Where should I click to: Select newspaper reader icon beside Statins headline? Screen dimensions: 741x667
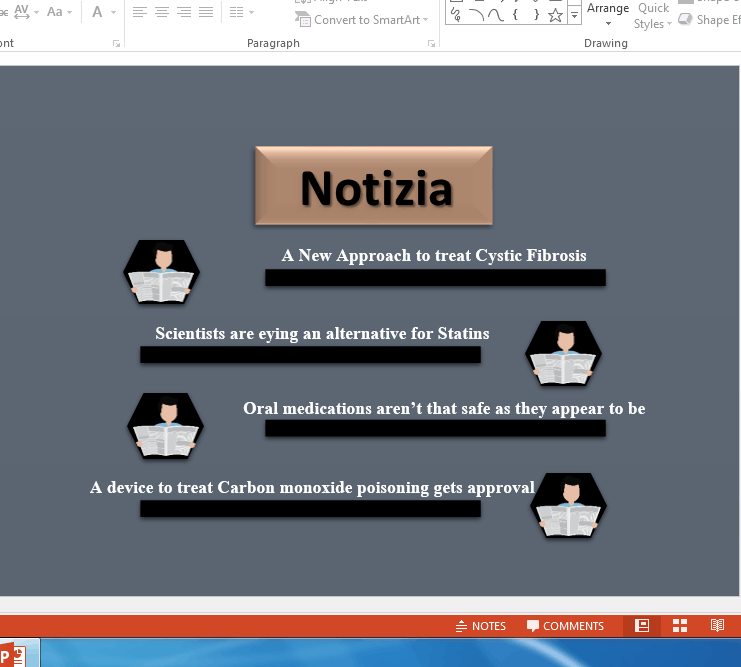coord(563,353)
